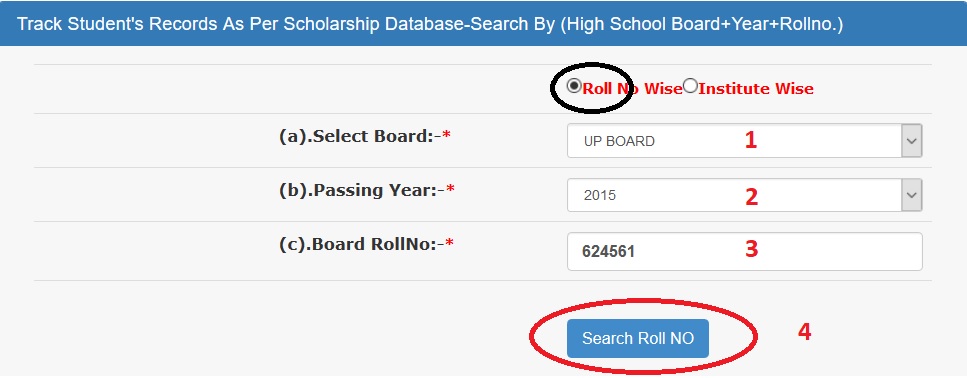967x378 pixels.
Task: Click the red asterisk beside Board RollNo
Action: 450,244
